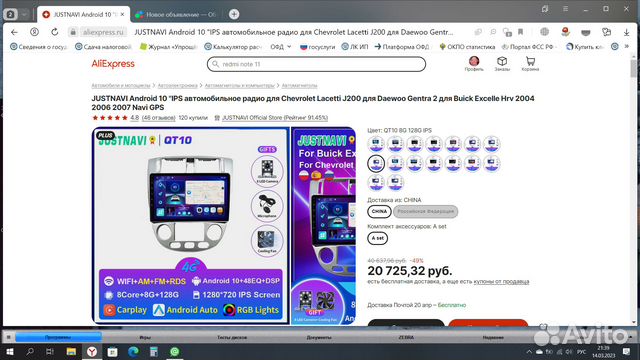Show more bookmarks with the » chevron
Viewport: 640px width, 360px height.
point(627,47)
